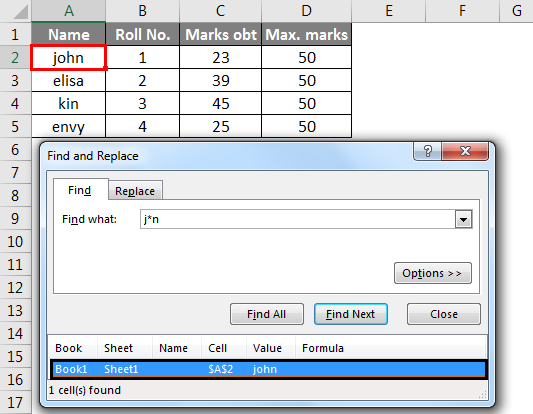533x414 pixels.
Task: Click the marks cell with value 23
Action: pos(220,57)
